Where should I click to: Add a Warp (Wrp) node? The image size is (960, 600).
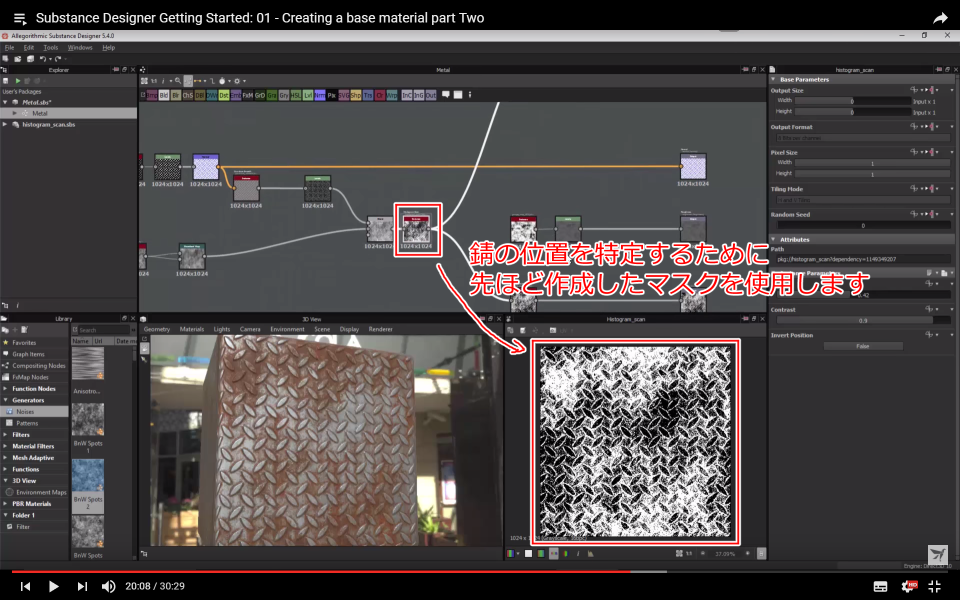[392, 95]
